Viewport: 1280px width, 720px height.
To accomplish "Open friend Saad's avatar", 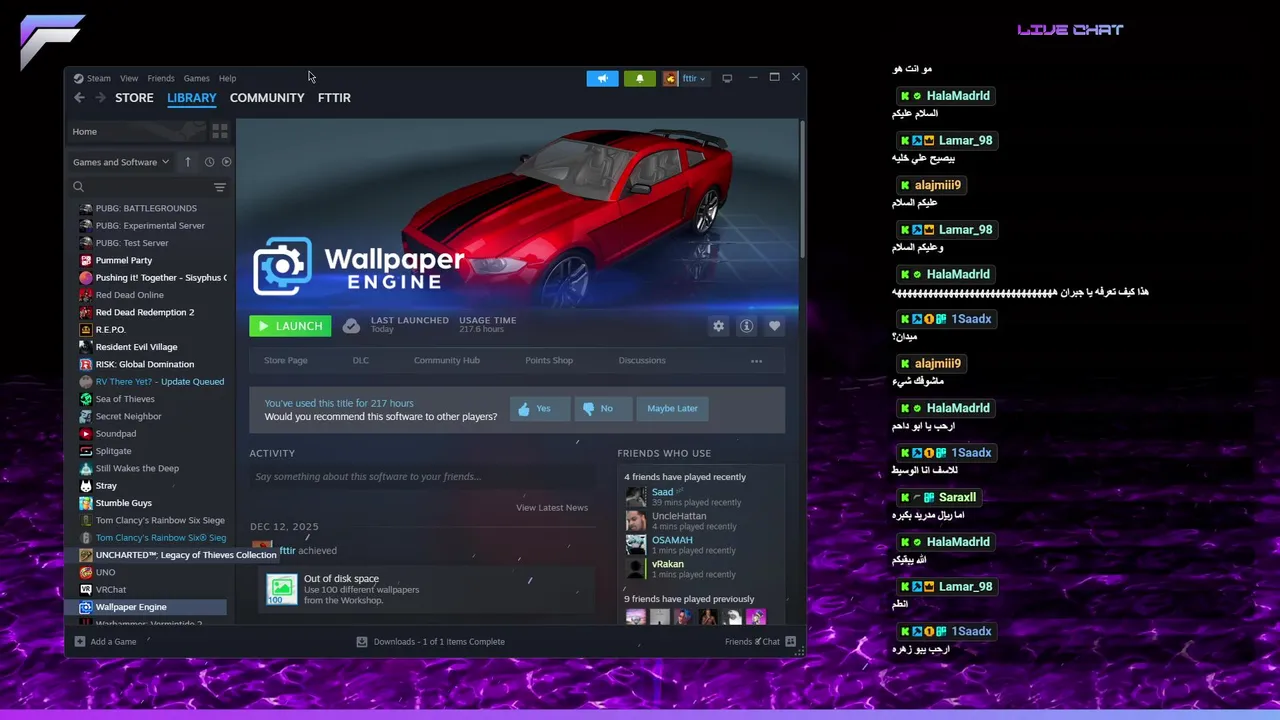I will pos(635,497).
